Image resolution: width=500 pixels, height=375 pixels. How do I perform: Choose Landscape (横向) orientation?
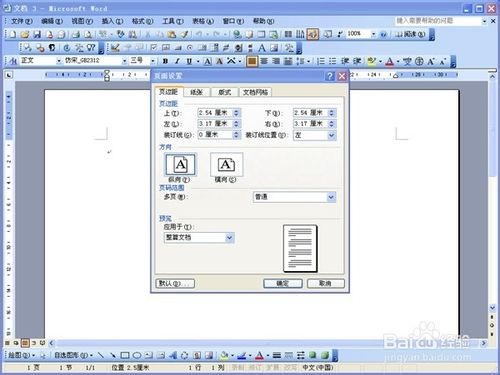[226, 165]
